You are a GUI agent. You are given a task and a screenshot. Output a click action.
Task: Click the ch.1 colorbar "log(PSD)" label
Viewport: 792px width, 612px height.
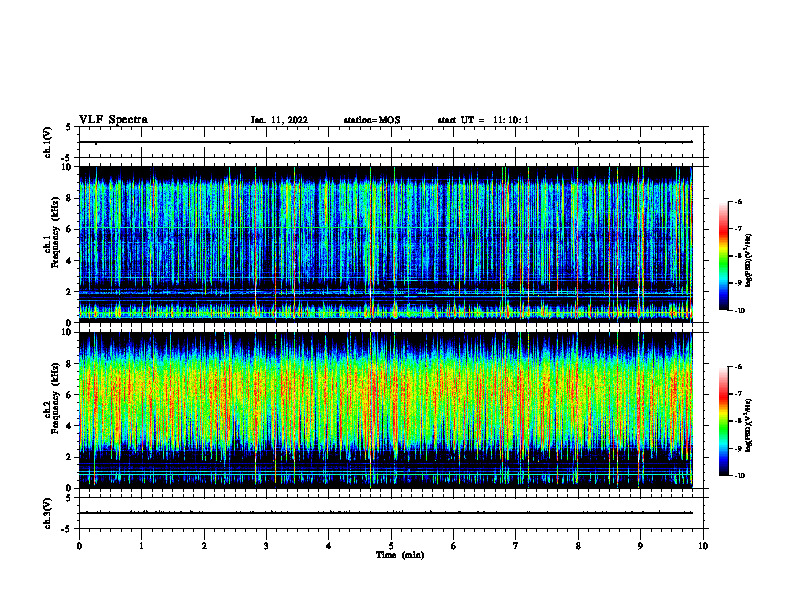pos(749,261)
